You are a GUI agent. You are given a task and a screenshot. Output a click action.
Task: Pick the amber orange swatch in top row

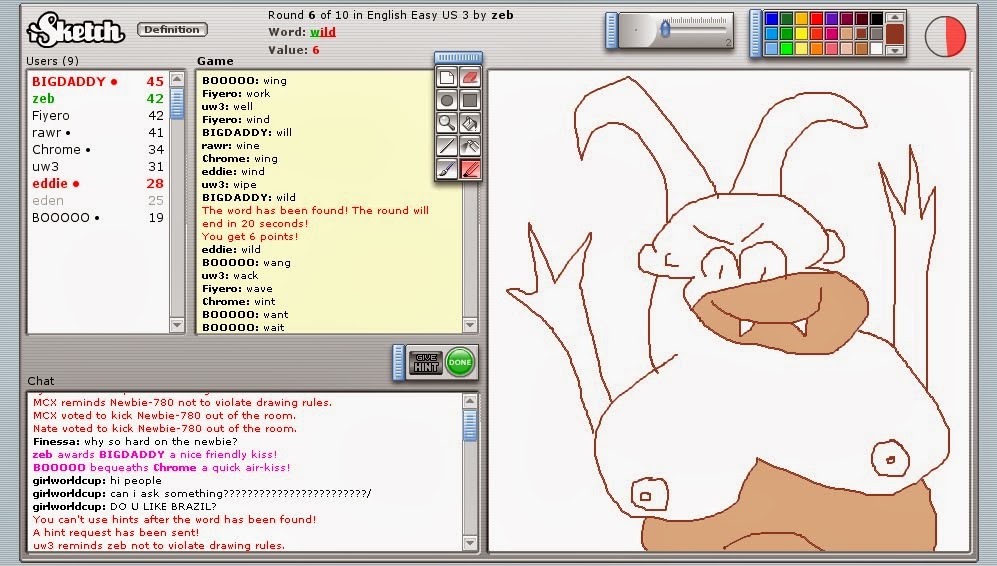tap(802, 18)
